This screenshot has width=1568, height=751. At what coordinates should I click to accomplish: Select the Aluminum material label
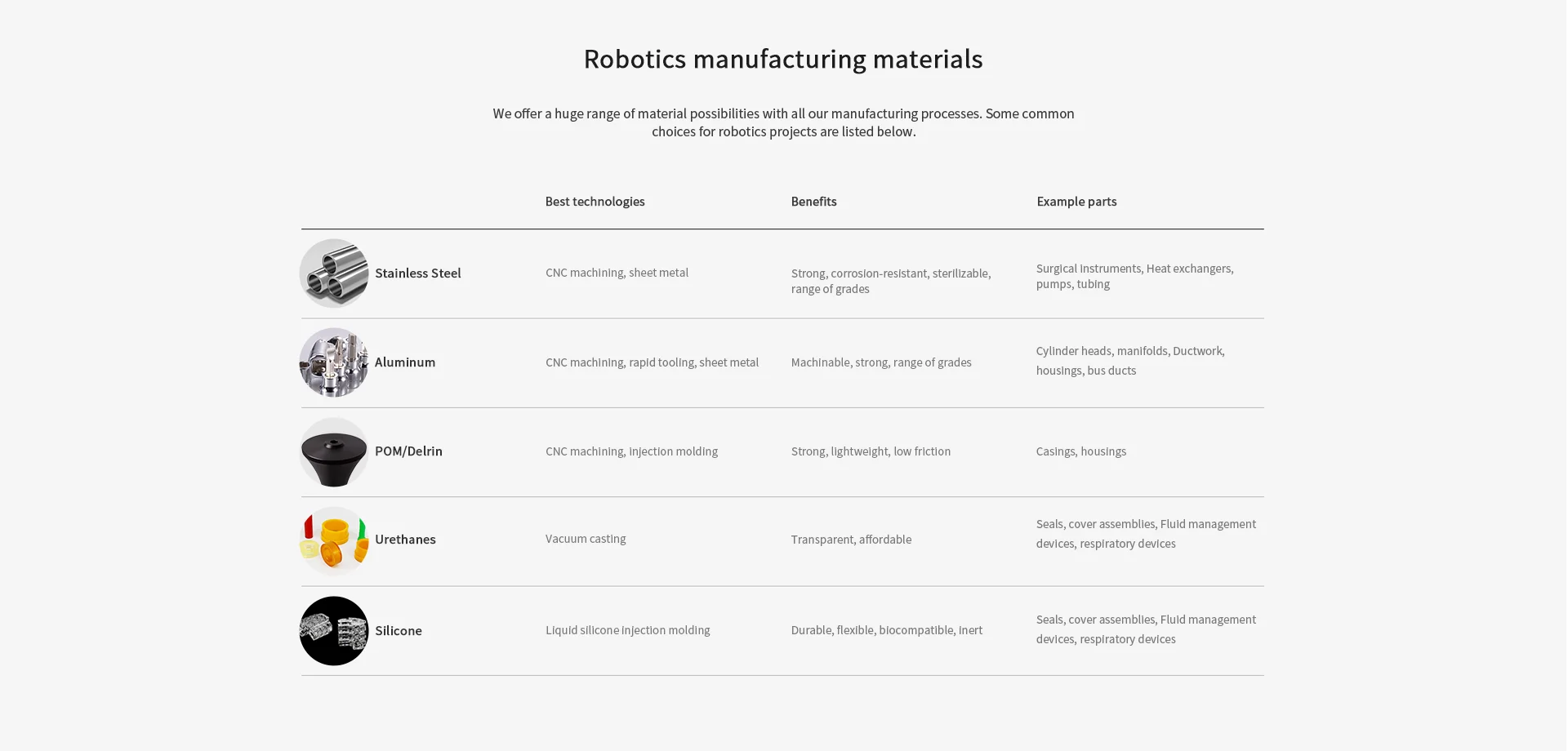pyautogui.click(x=405, y=362)
